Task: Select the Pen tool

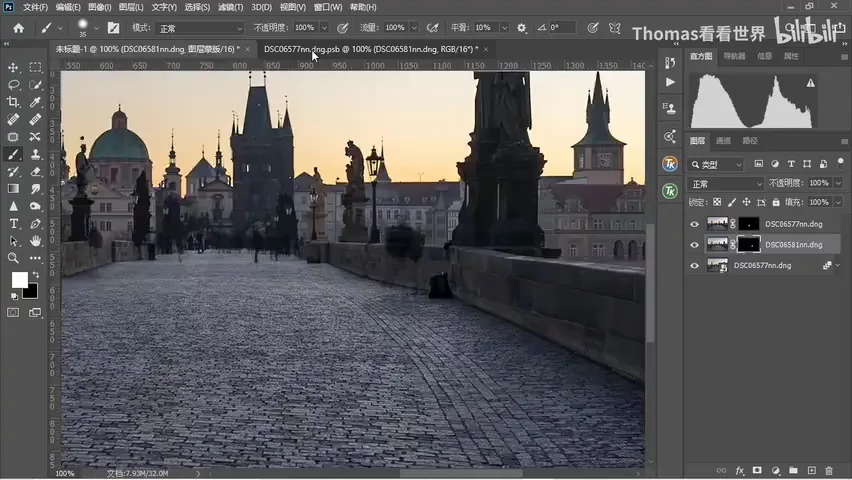Action: tap(35, 223)
